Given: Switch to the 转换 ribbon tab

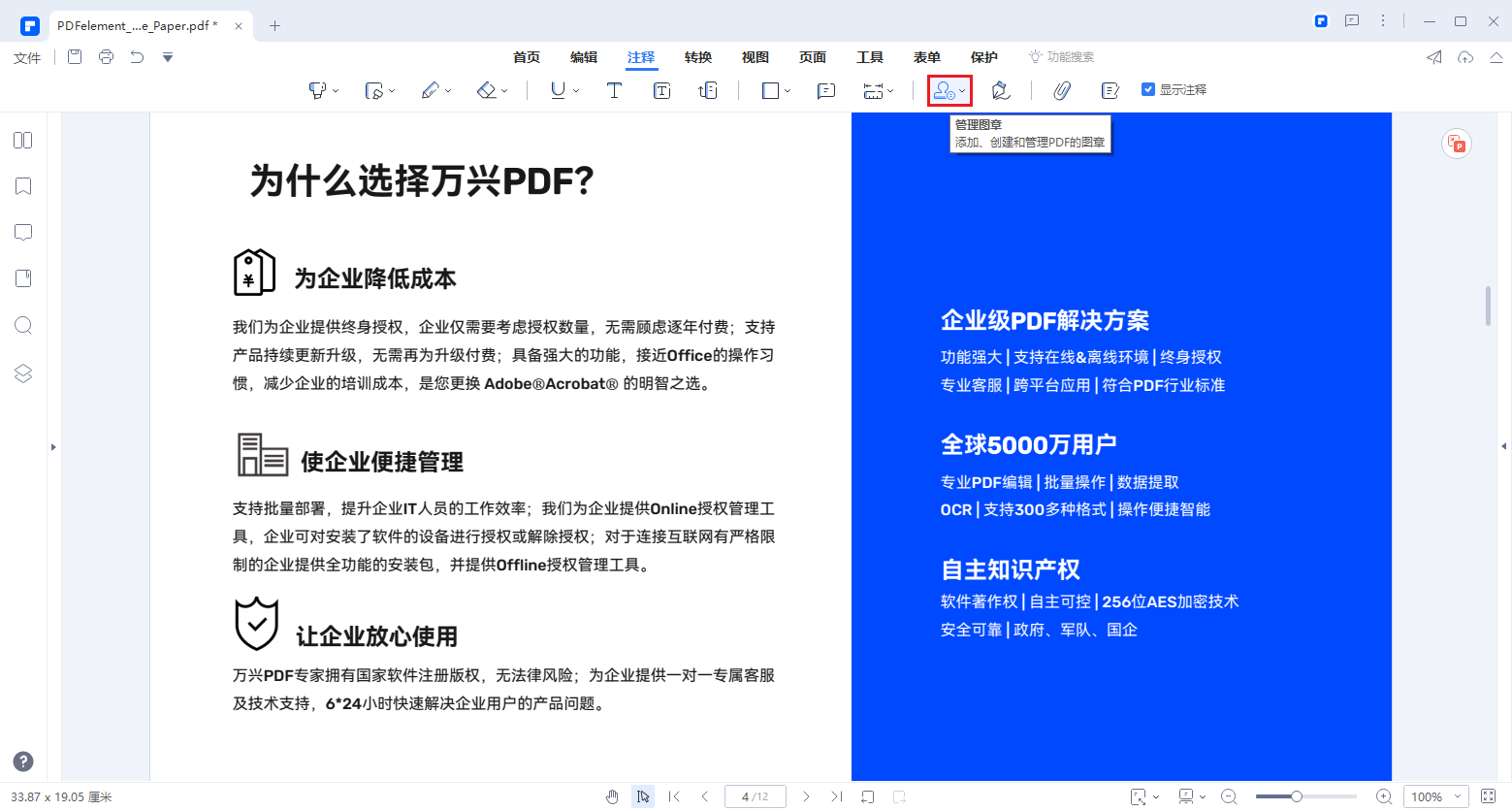Looking at the screenshot, I should 697,57.
